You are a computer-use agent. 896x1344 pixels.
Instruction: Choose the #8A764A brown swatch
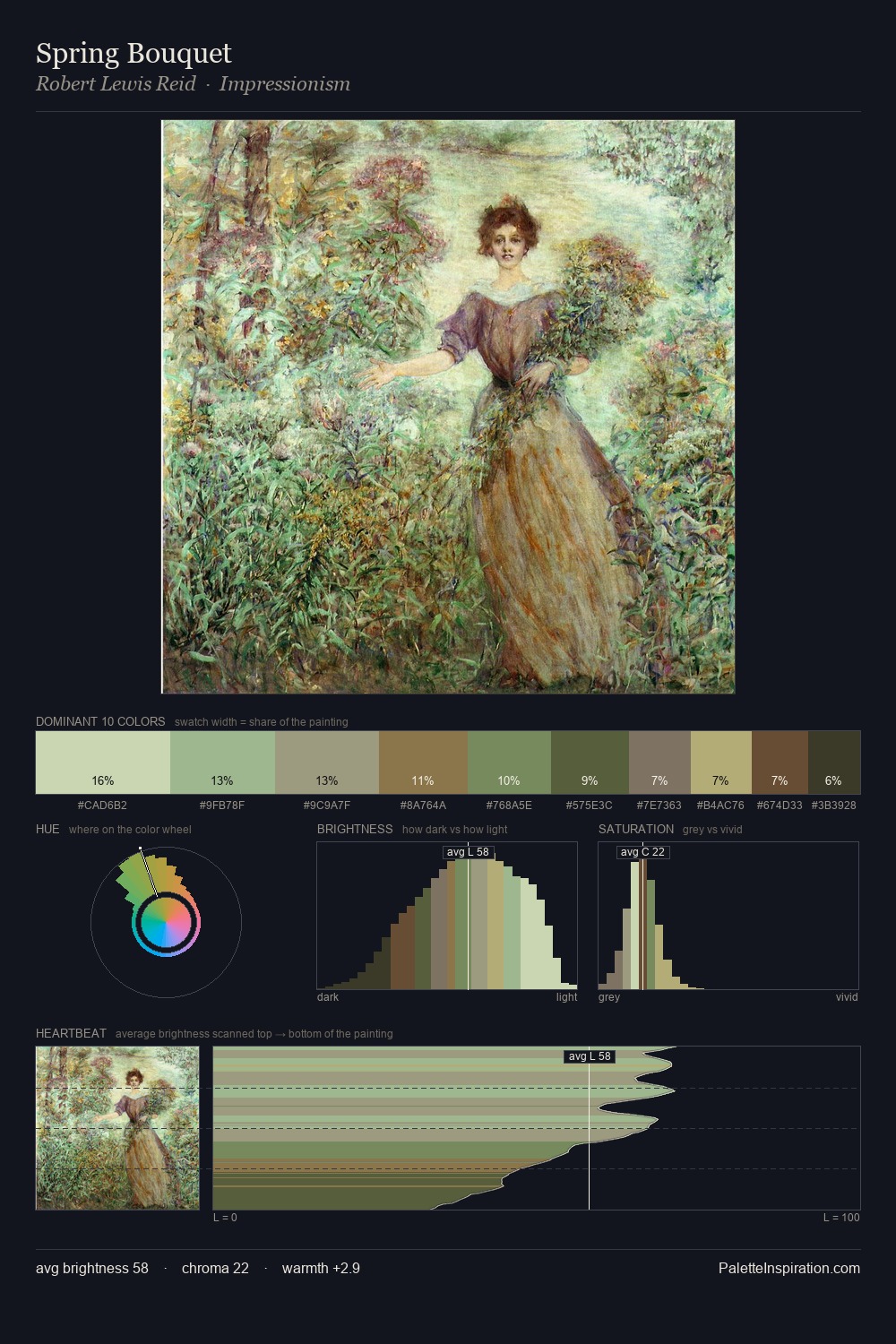pos(423,762)
